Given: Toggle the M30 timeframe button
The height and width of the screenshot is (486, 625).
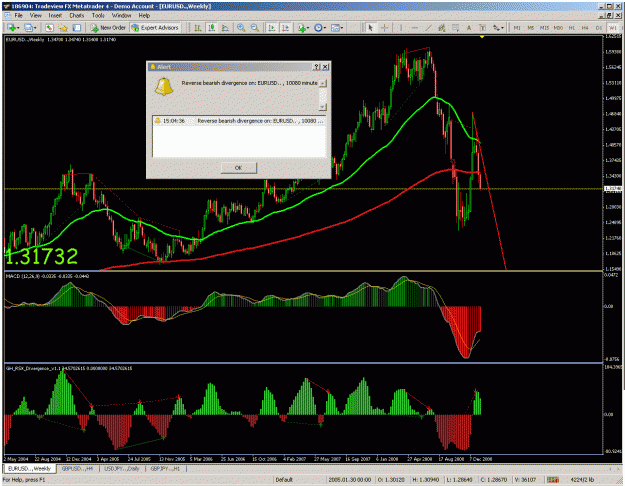Looking at the screenshot, I should (x=558, y=28).
